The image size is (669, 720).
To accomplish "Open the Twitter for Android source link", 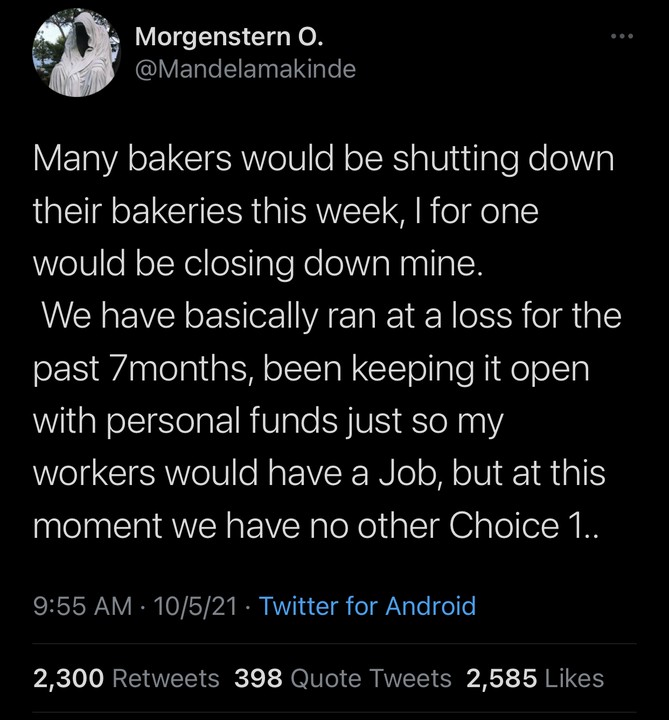I will click(367, 605).
